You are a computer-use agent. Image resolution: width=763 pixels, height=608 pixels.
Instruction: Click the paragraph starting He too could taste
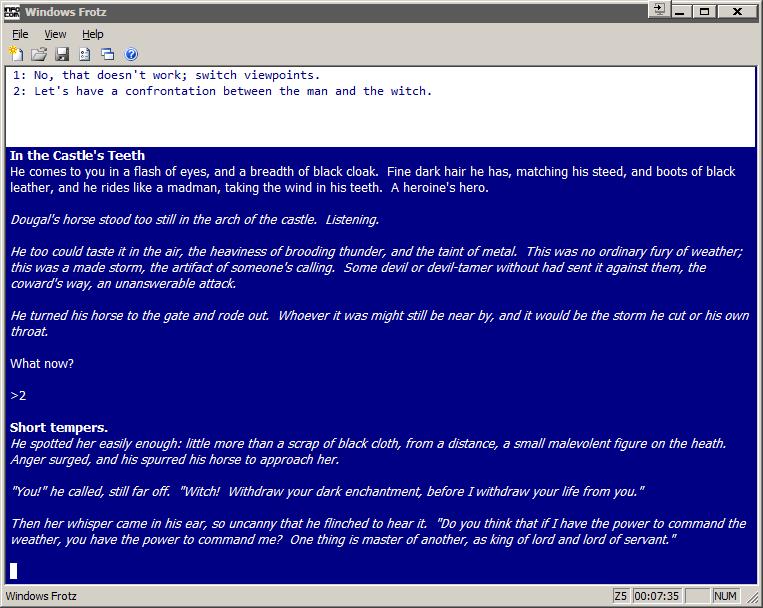point(377,267)
